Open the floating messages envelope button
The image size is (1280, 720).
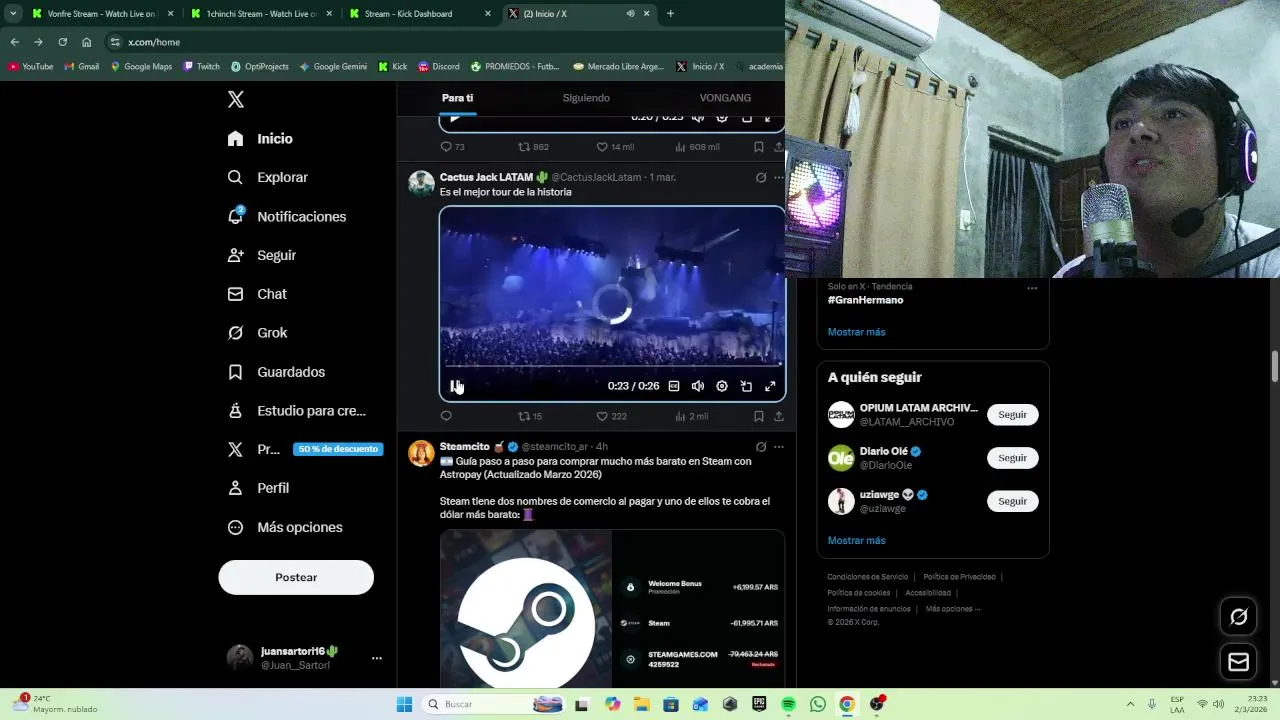tap(1238, 662)
